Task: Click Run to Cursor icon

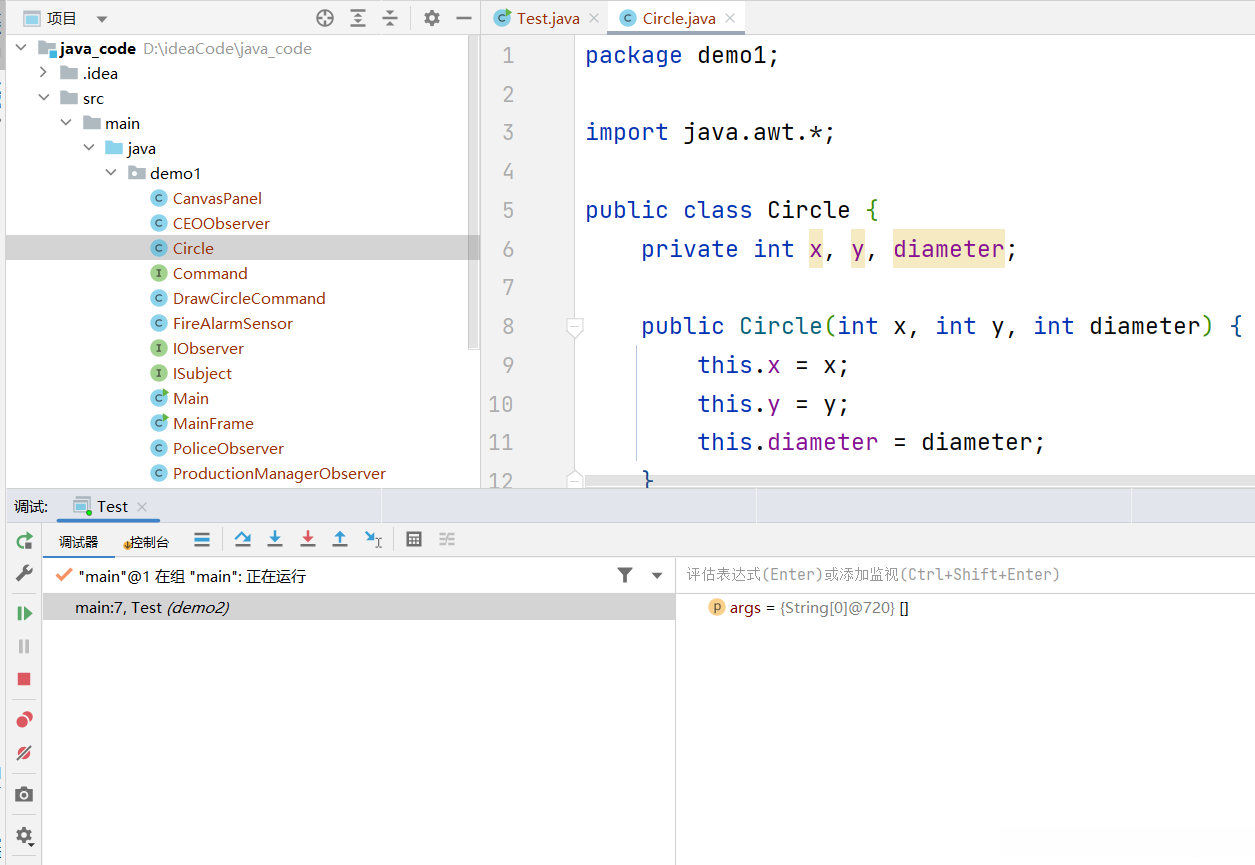Action: coord(373,540)
